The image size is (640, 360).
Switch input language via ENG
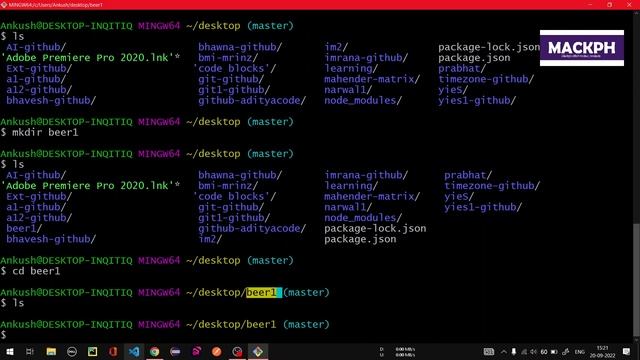(580, 352)
